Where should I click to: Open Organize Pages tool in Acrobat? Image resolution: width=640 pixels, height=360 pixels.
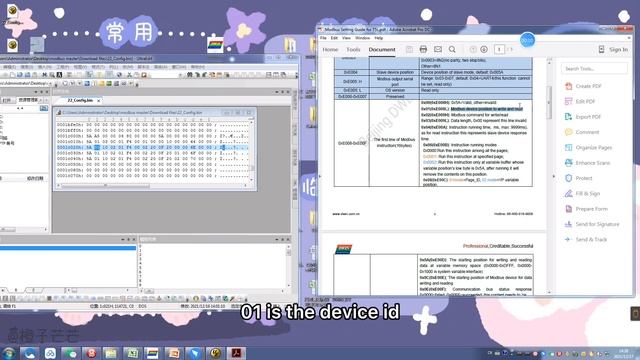coord(588,147)
